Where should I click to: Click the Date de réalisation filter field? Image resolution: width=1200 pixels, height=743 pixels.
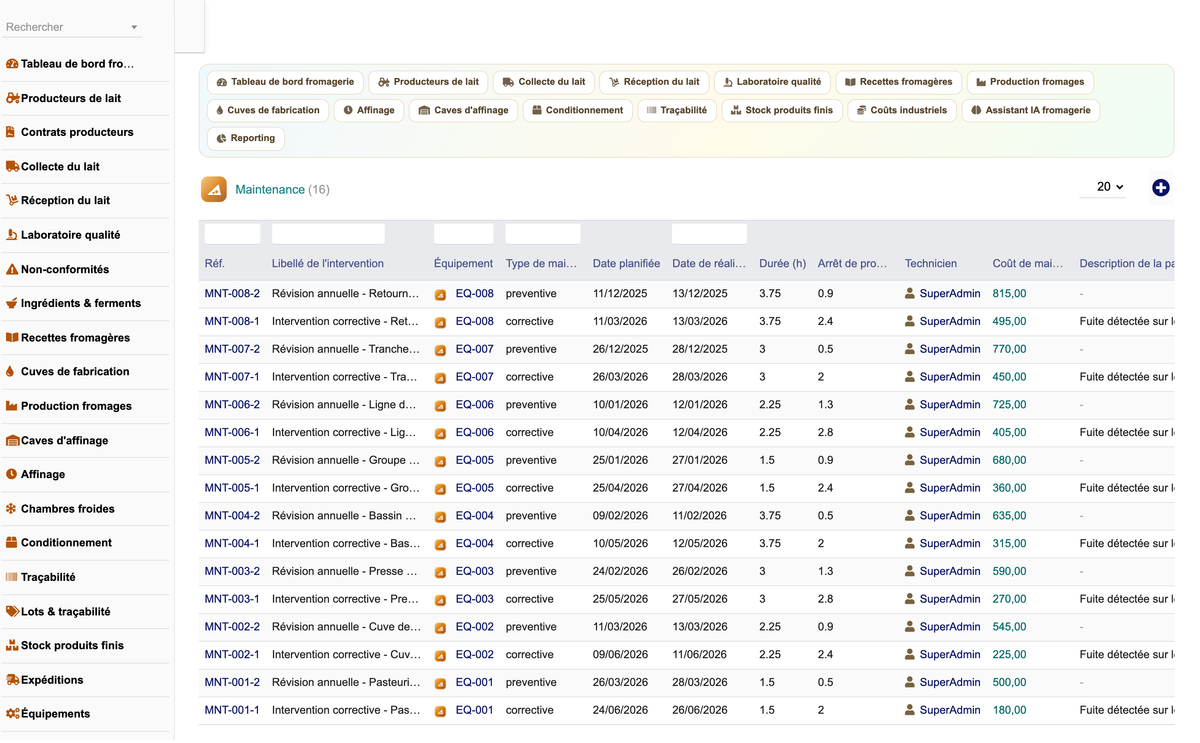[x=709, y=234]
